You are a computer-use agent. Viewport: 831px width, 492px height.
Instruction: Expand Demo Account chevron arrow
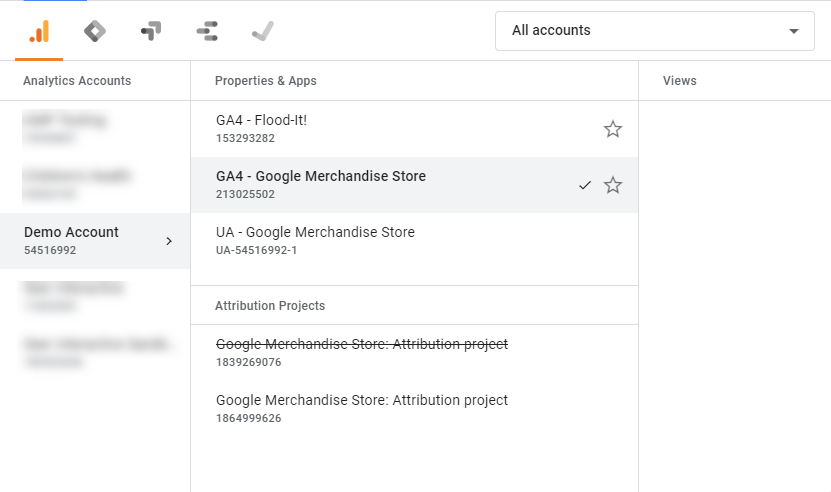click(x=169, y=241)
